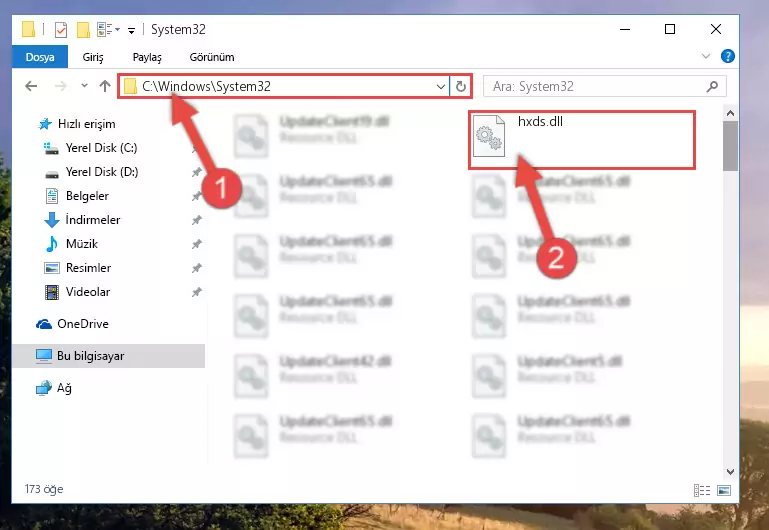Expand the ribbon with the chevron
Viewport: 769px width, 530px height.
(706, 56)
